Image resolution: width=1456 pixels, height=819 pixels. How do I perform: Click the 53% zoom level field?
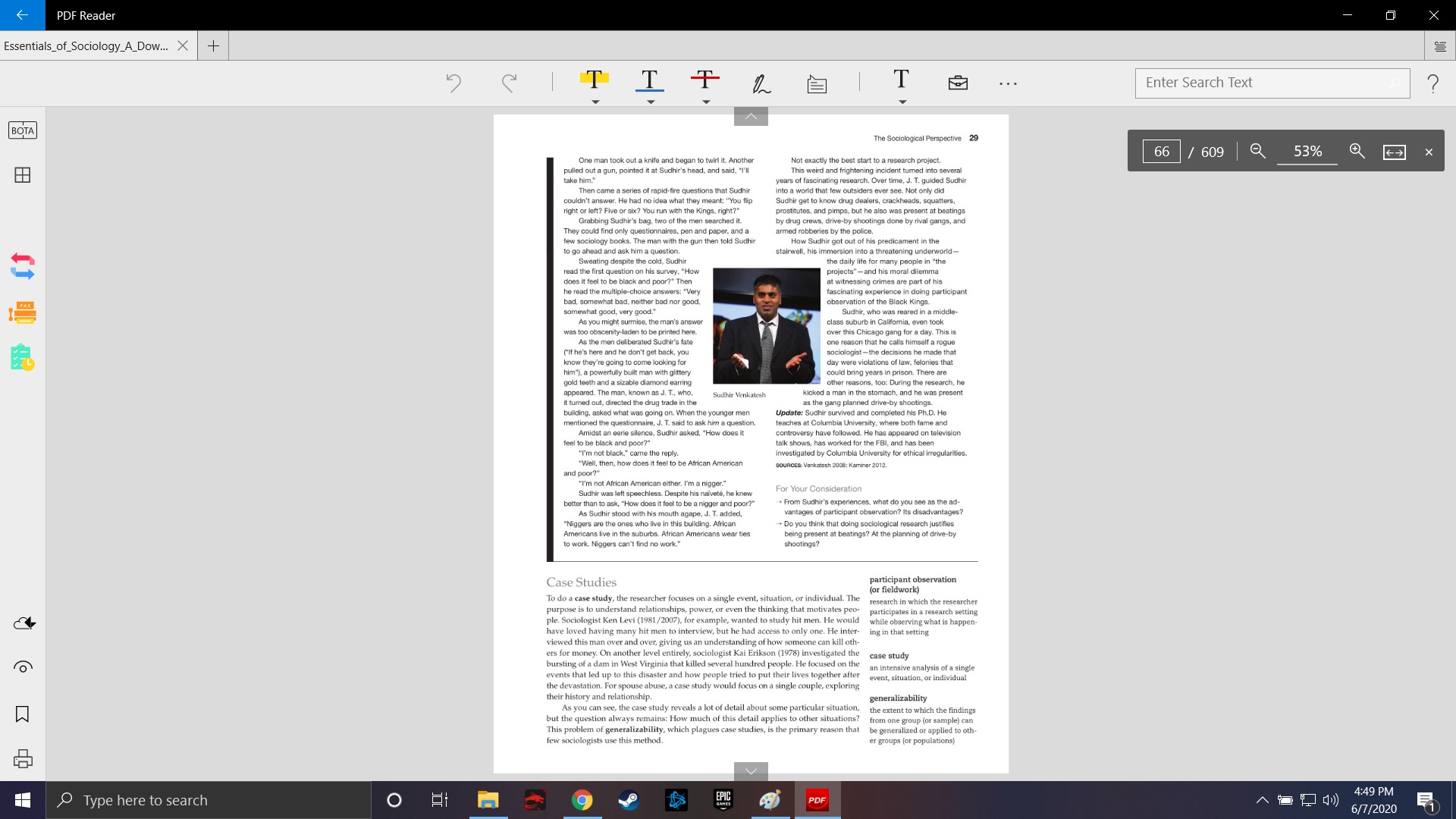pos(1307,151)
